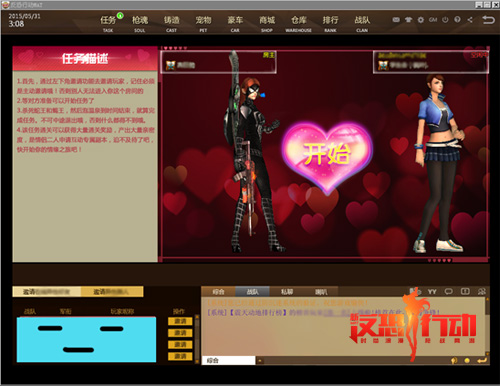Open the 排行 RANK menu
500x386 pixels.
pyautogui.click(x=330, y=24)
